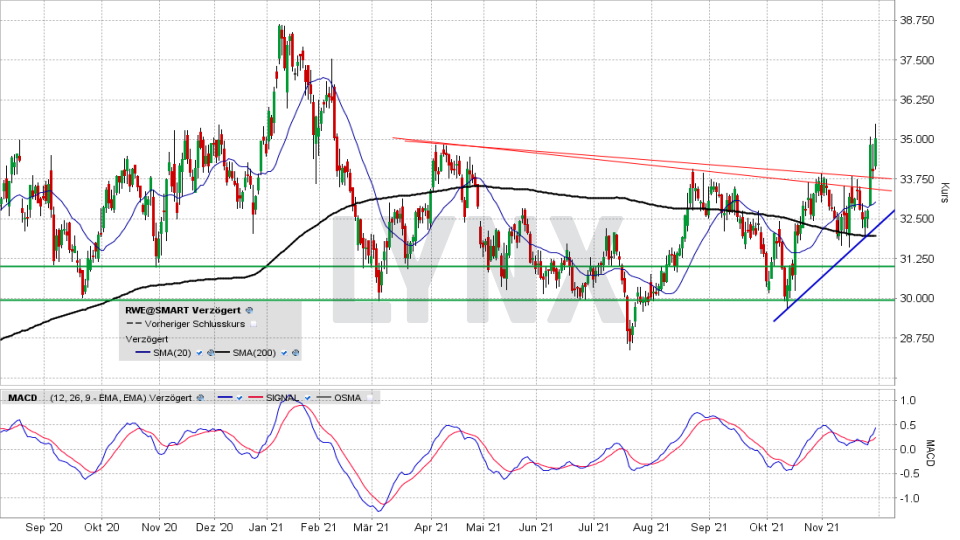Click the 30.000 price axis label
960x540 pixels.
click(917, 298)
